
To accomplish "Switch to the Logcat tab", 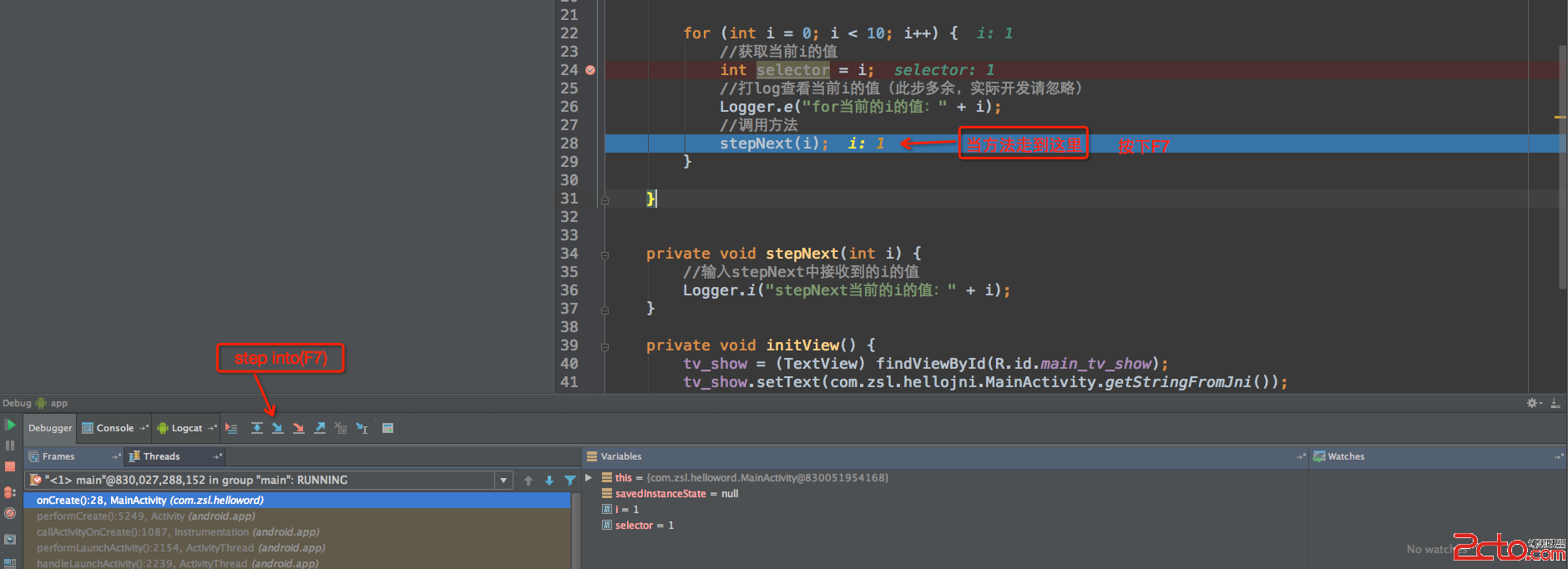I will 186,428.
